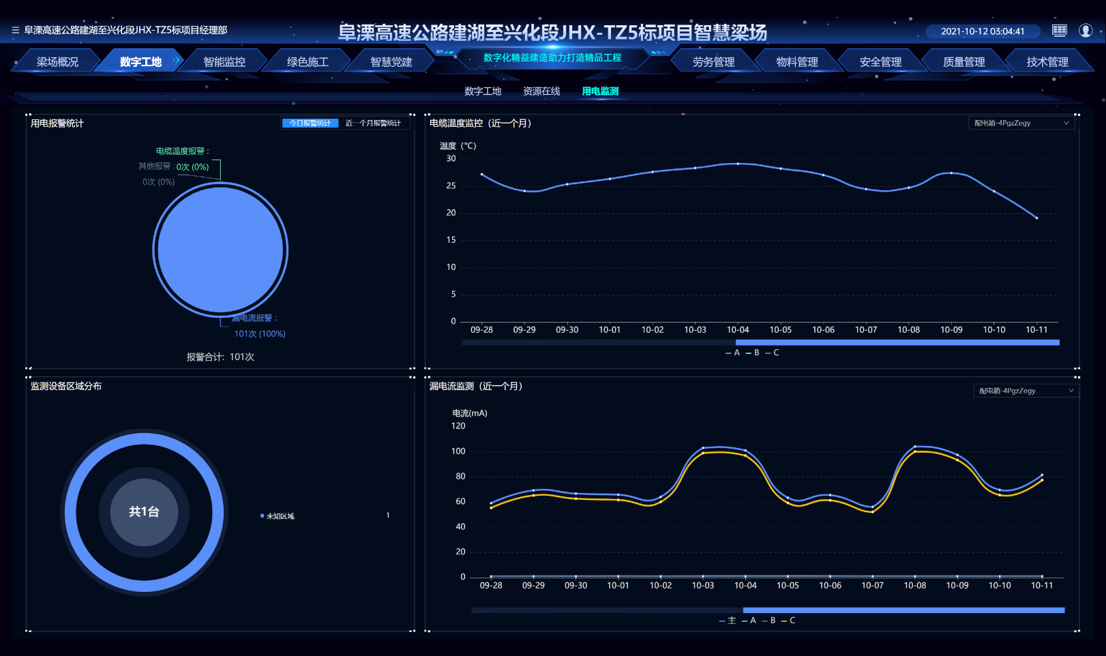1106x656 pixels.
Task: Open the hamburger menu at top-left
Action: click(x=15, y=31)
